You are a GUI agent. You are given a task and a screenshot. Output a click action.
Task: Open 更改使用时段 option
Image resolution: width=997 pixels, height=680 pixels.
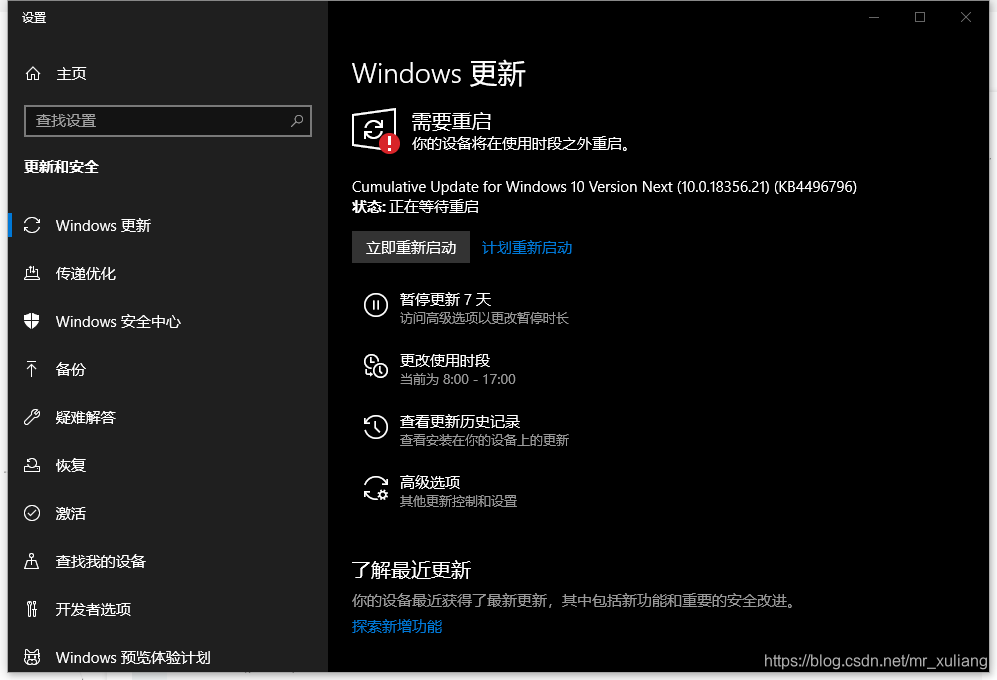439,369
